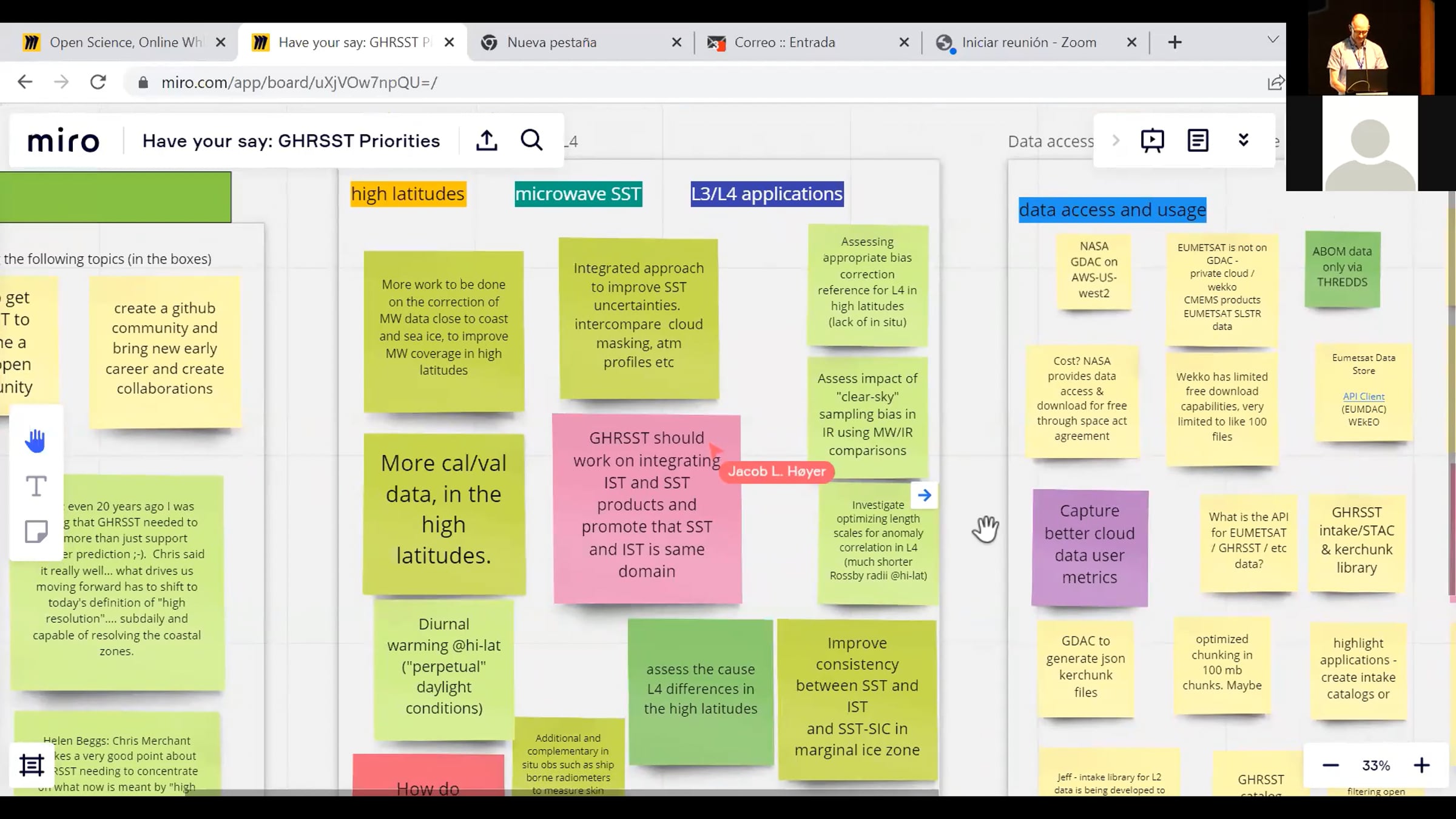
Task: Reload the Miro page
Action: (98, 82)
